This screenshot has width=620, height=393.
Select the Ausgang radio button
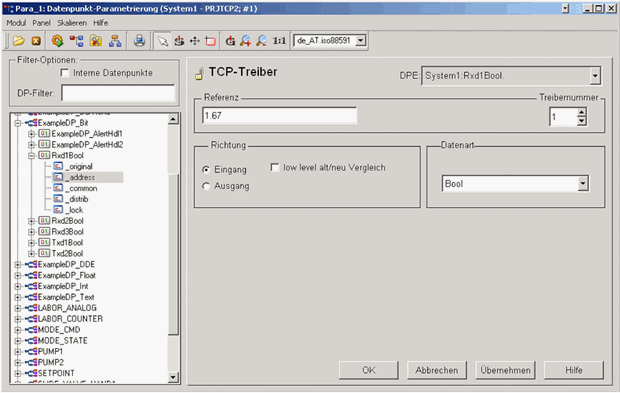pyautogui.click(x=206, y=186)
